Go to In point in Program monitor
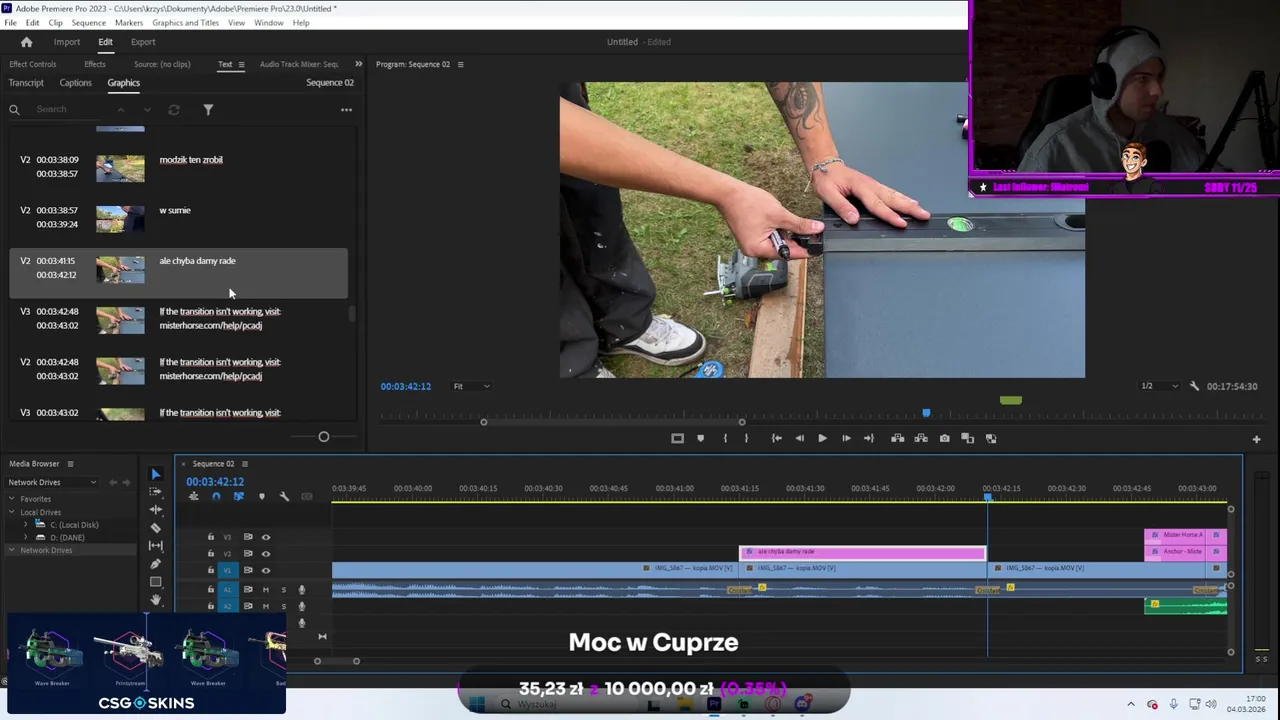1280x720 pixels. point(776,438)
